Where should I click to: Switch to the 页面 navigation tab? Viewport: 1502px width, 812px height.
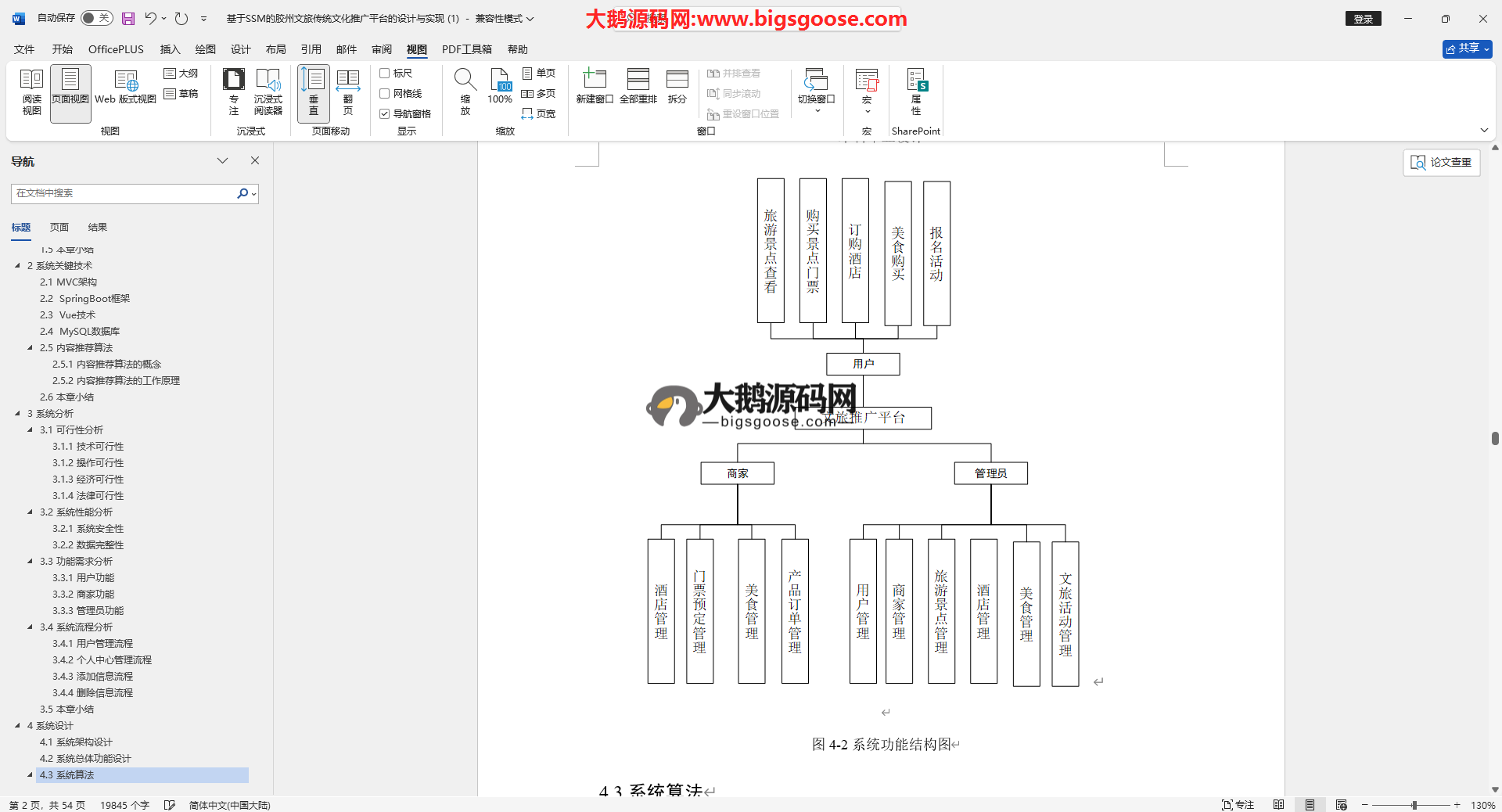click(x=59, y=228)
